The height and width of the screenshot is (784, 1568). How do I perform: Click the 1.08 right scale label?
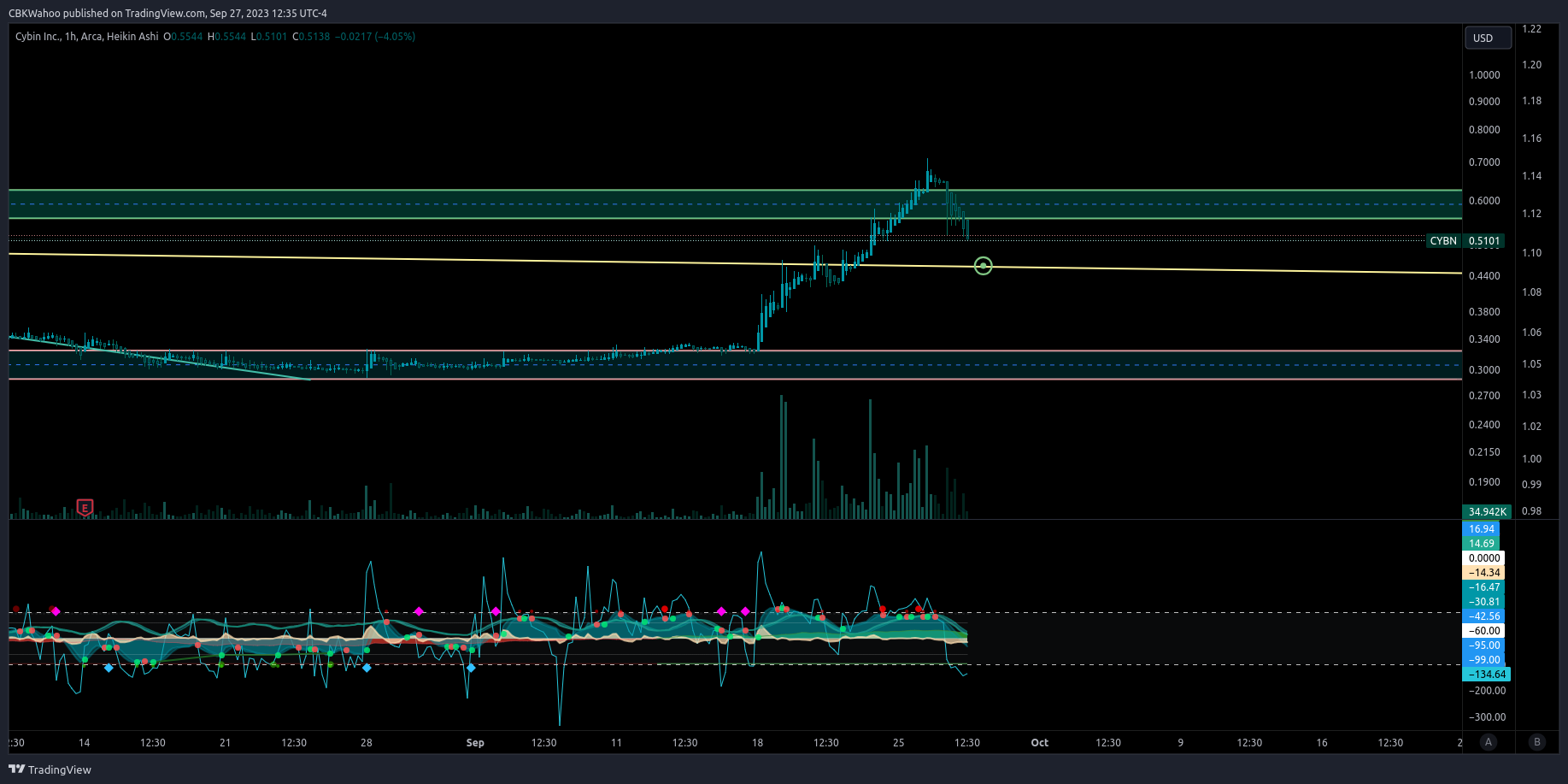[1531, 292]
